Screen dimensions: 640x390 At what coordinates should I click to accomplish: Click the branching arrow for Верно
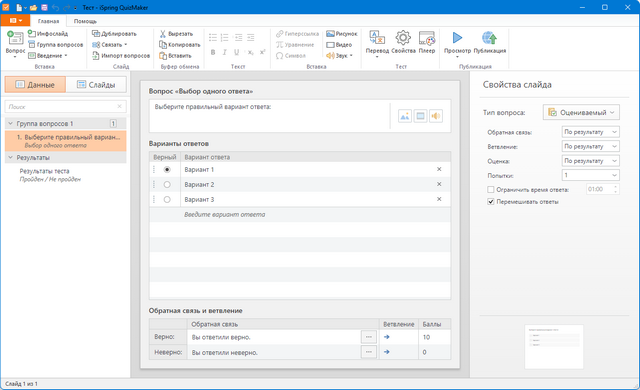(387, 337)
